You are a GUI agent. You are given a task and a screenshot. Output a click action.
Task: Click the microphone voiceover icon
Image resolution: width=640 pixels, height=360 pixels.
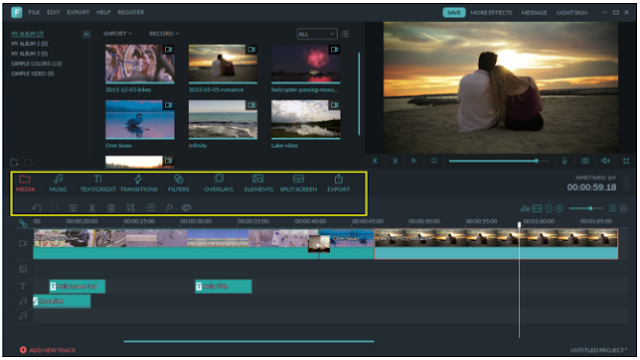(564, 161)
